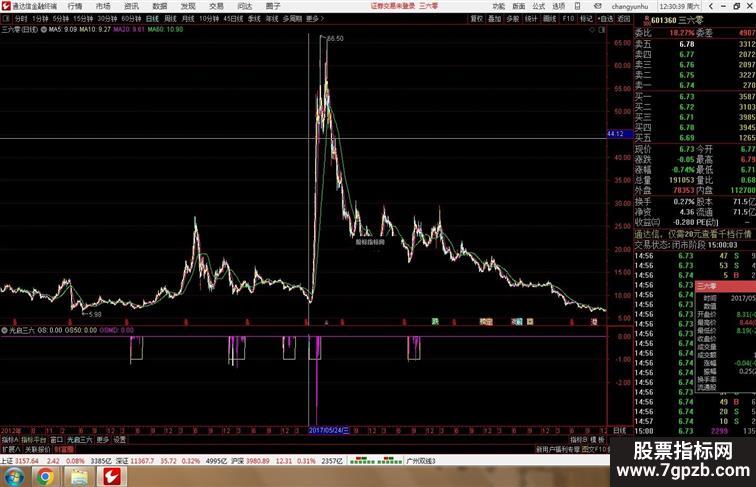Open the 资讯 menu

(131, 6)
